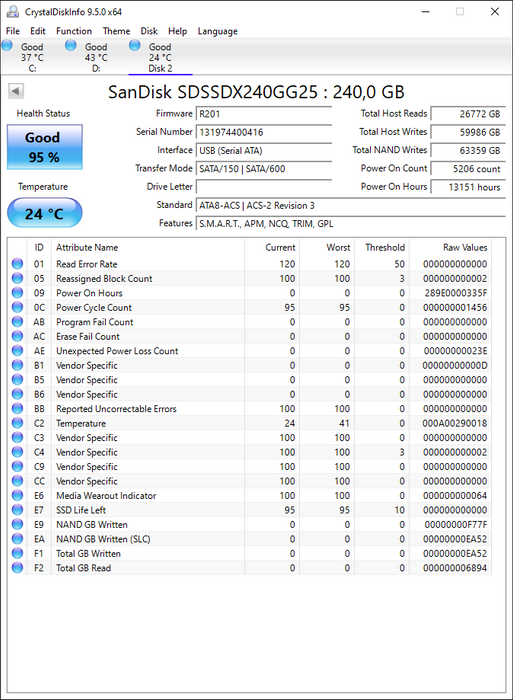Select the Disk 2 tab
Viewport: 513px width, 700px height.
point(160,57)
